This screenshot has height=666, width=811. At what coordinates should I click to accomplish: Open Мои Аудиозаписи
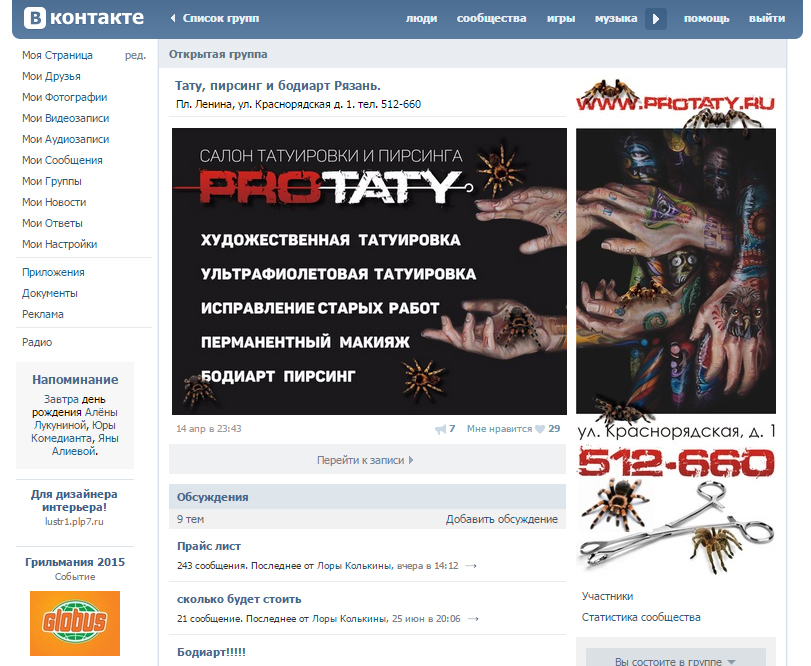pyautogui.click(x=66, y=139)
